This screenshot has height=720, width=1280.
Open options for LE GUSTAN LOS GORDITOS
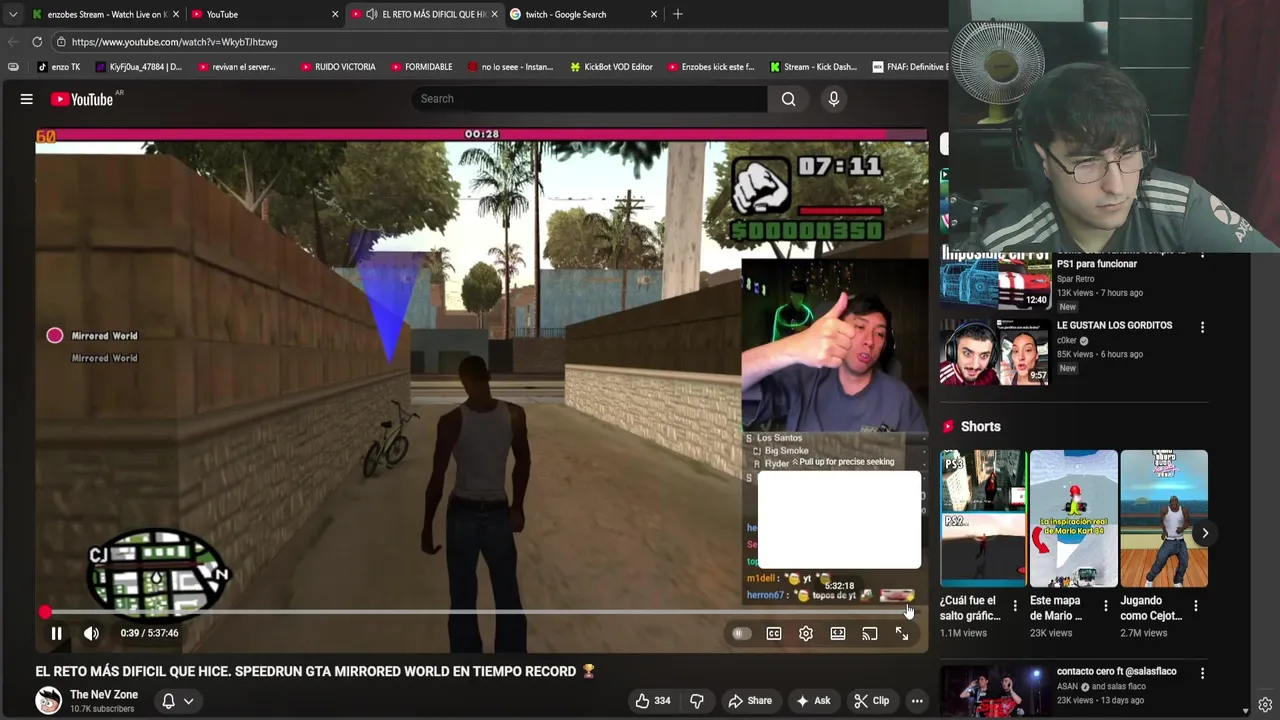click(1202, 327)
